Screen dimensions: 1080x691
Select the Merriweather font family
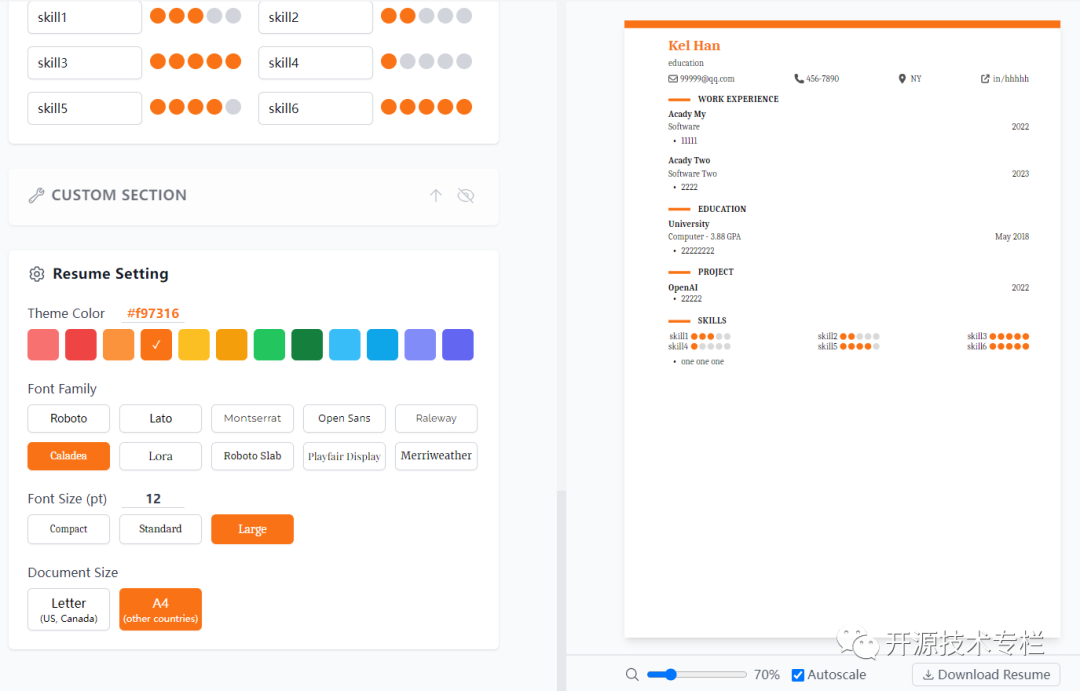pos(436,456)
